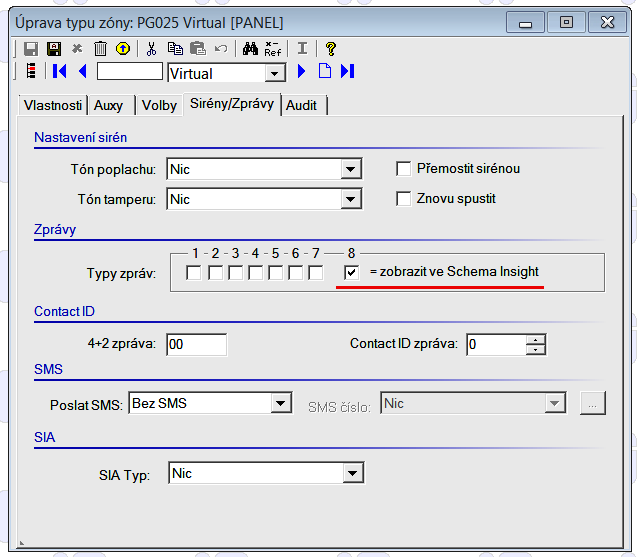
Task: Click the binoculars Find icon
Action: pos(250,48)
